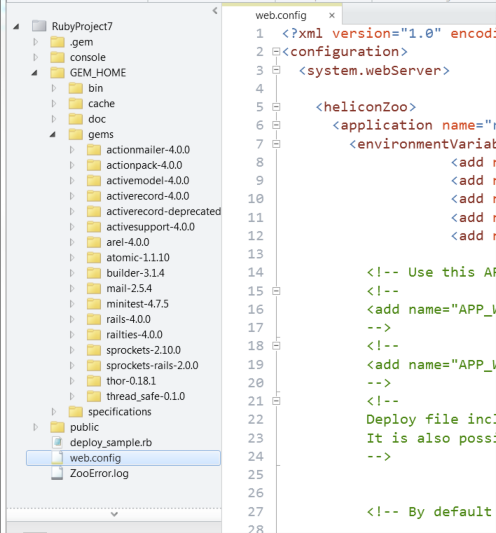Click the bin folder icon
The image size is (496, 533).
(x=75, y=88)
